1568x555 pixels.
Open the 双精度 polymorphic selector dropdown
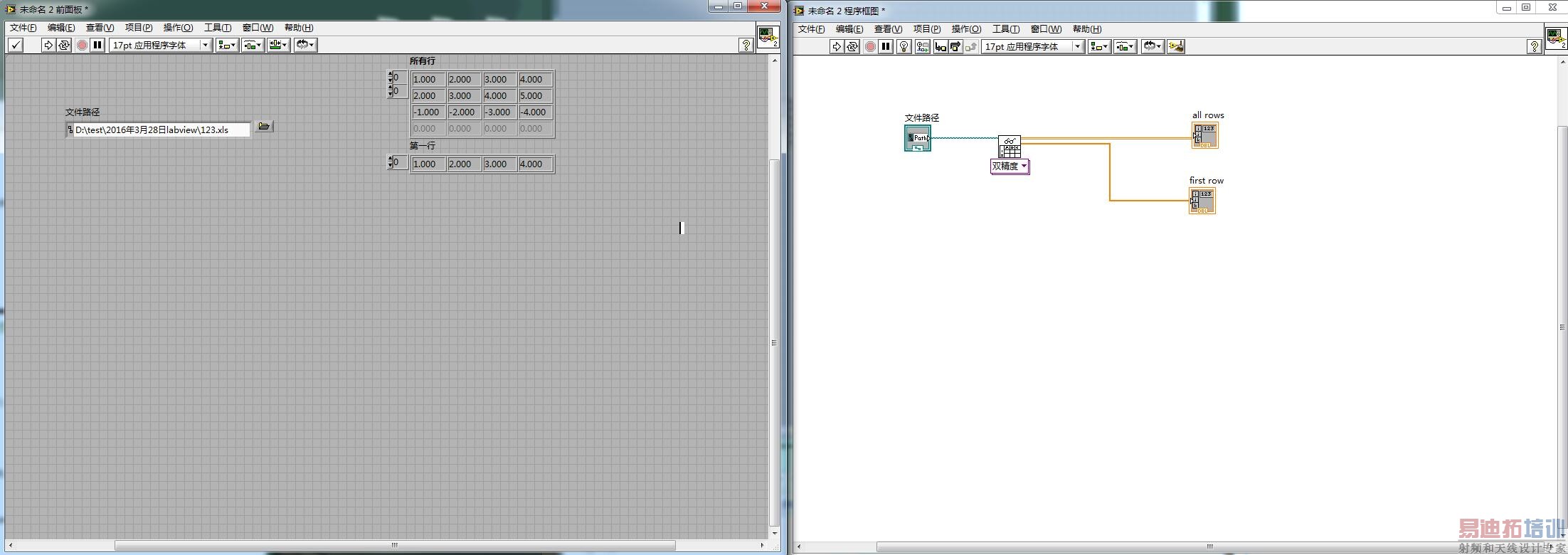(x=1010, y=166)
